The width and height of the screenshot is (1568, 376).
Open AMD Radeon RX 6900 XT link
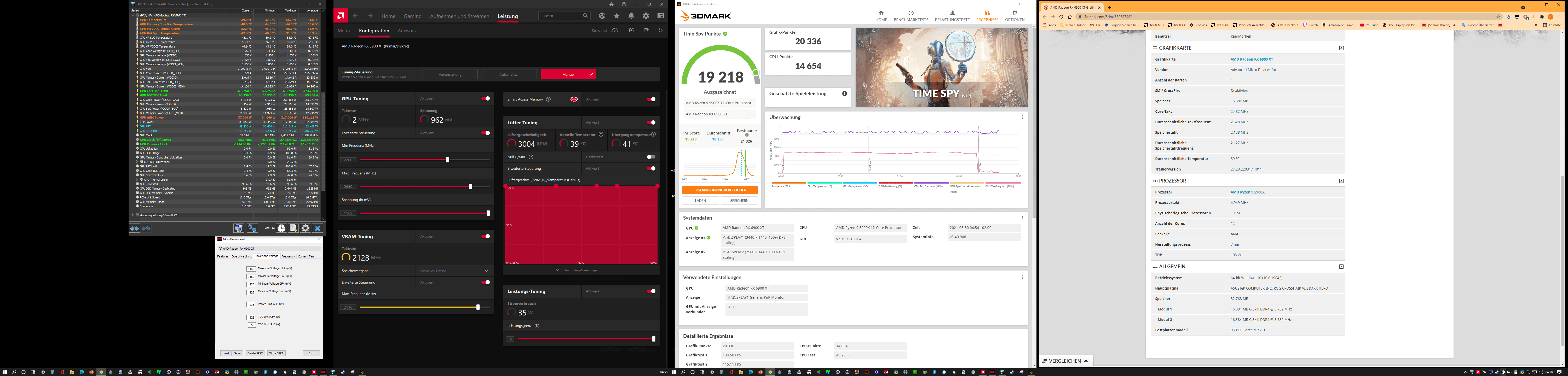[x=1252, y=59]
